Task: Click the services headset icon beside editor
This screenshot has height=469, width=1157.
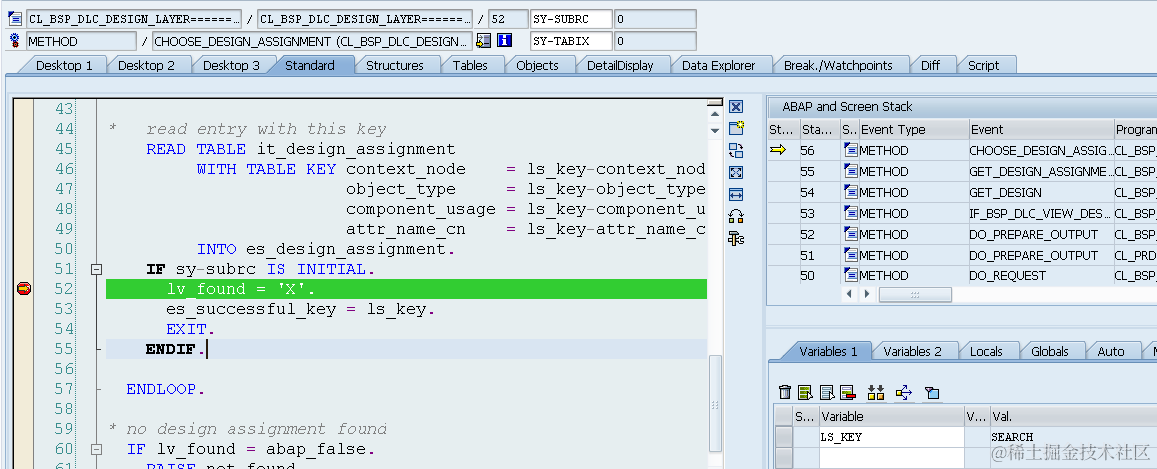Action: (736, 216)
